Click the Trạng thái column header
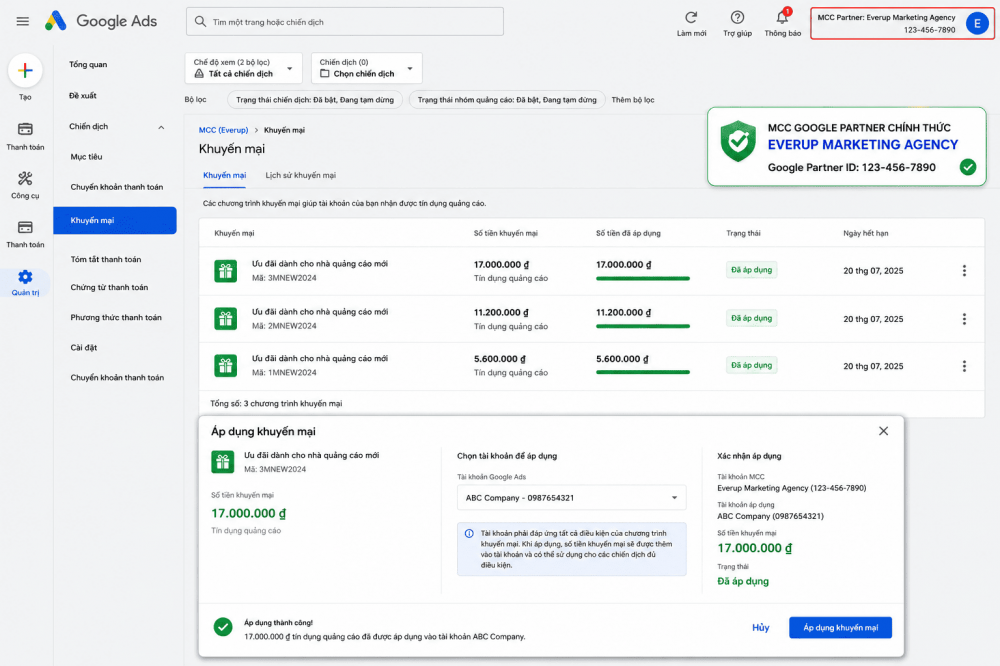The image size is (1000, 666). click(x=743, y=233)
